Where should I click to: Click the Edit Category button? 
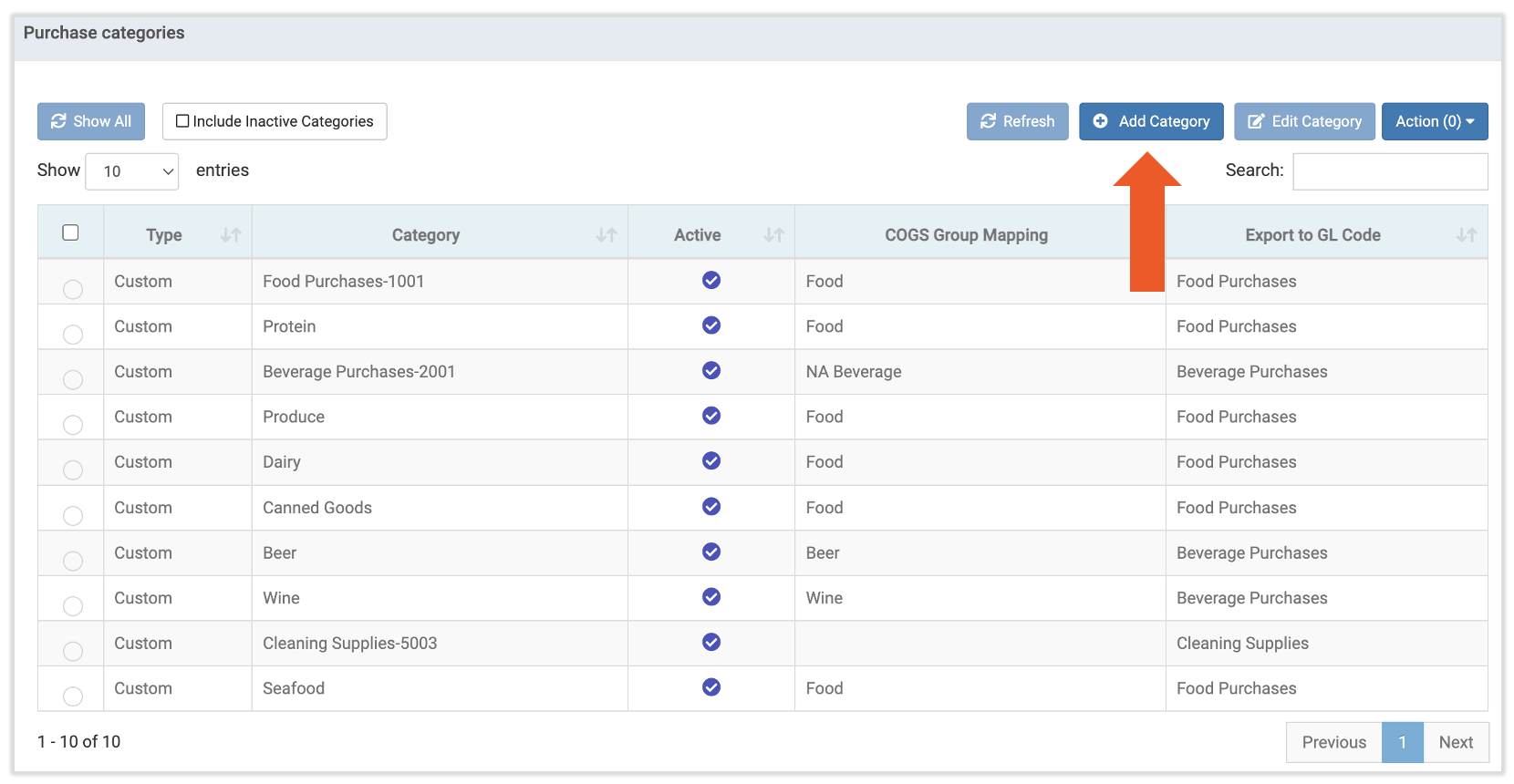coord(1304,121)
